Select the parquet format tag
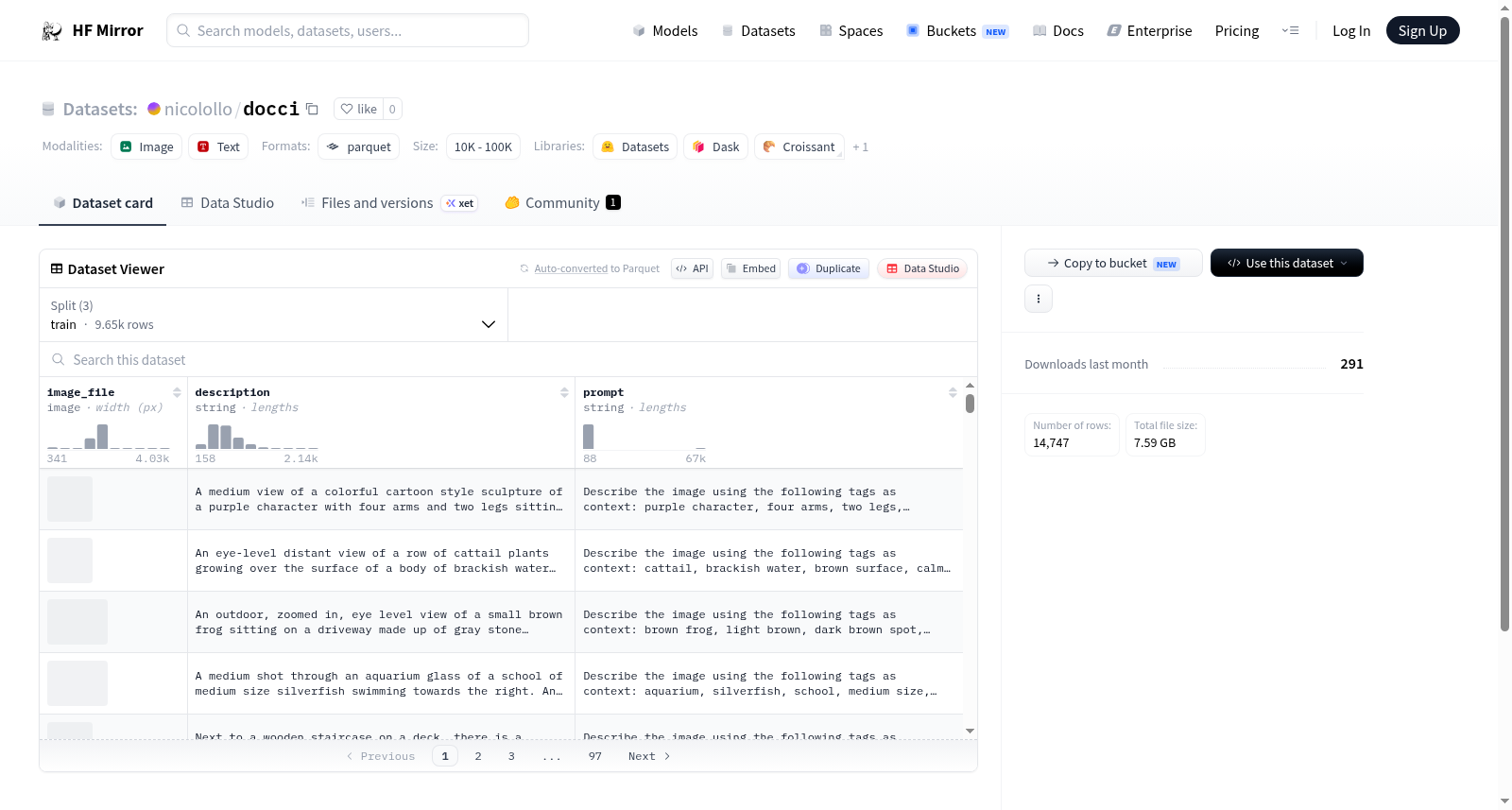Viewport: 1512px width, 810px height. (359, 146)
